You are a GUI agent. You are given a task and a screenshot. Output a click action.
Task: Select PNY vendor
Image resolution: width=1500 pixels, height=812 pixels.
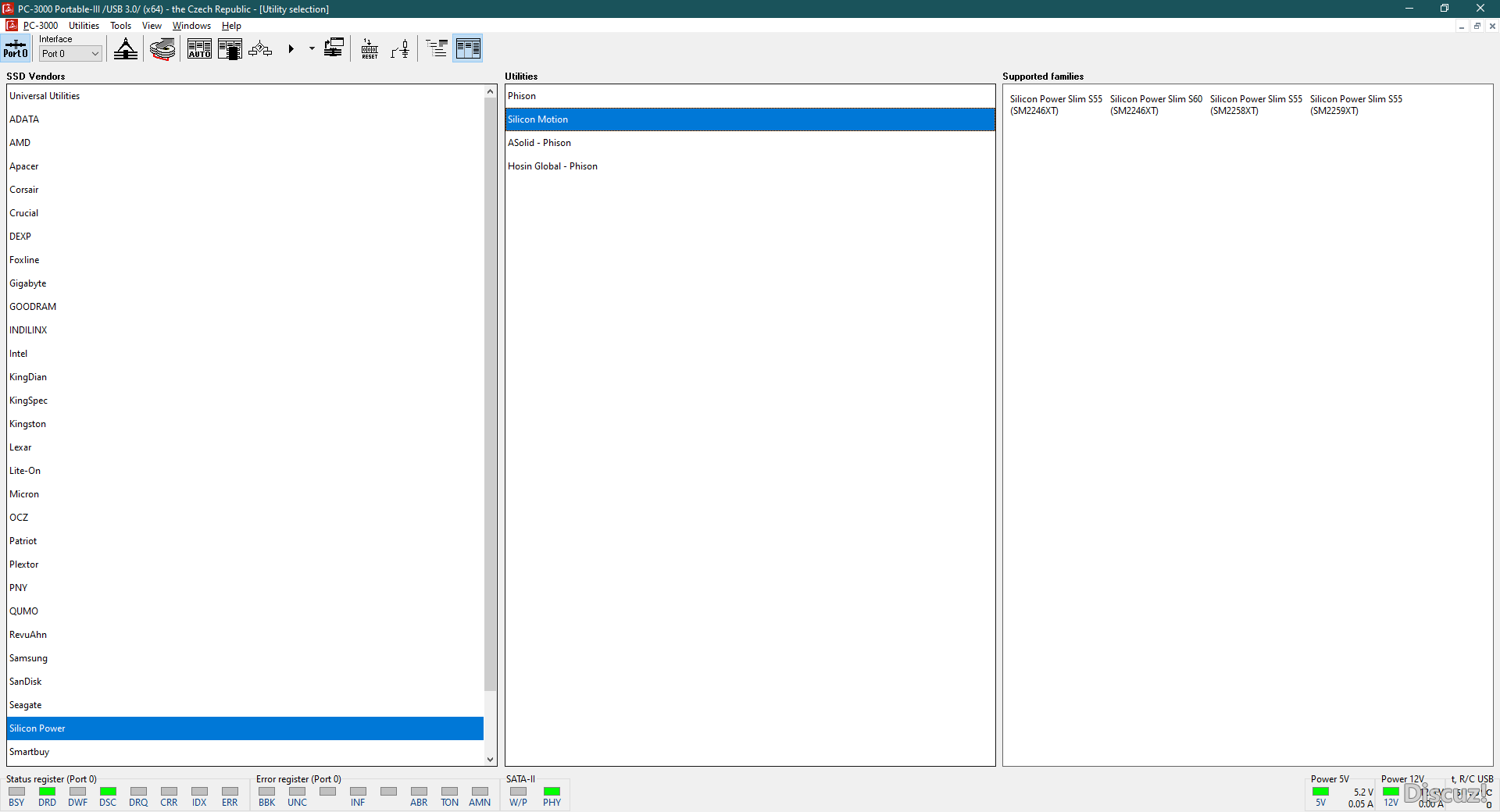pos(245,588)
